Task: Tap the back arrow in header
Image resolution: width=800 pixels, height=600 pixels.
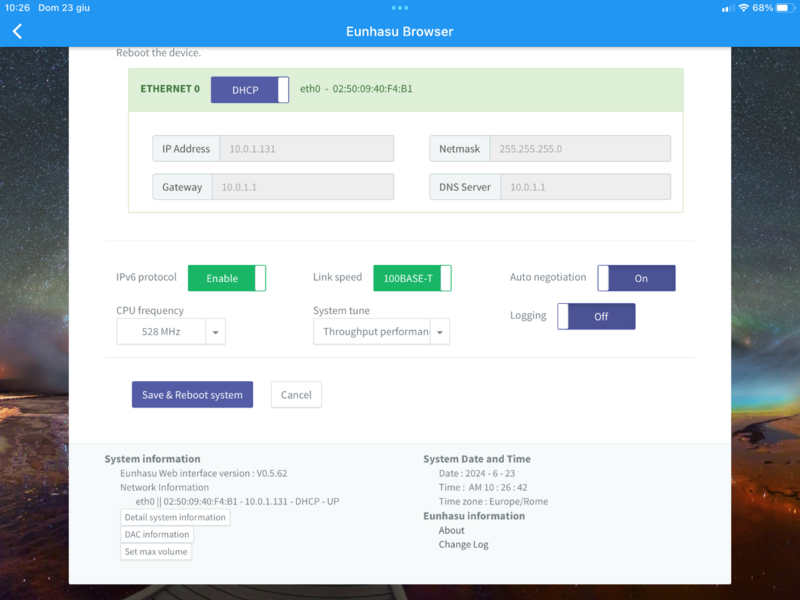Action: (x=17, y=31)
